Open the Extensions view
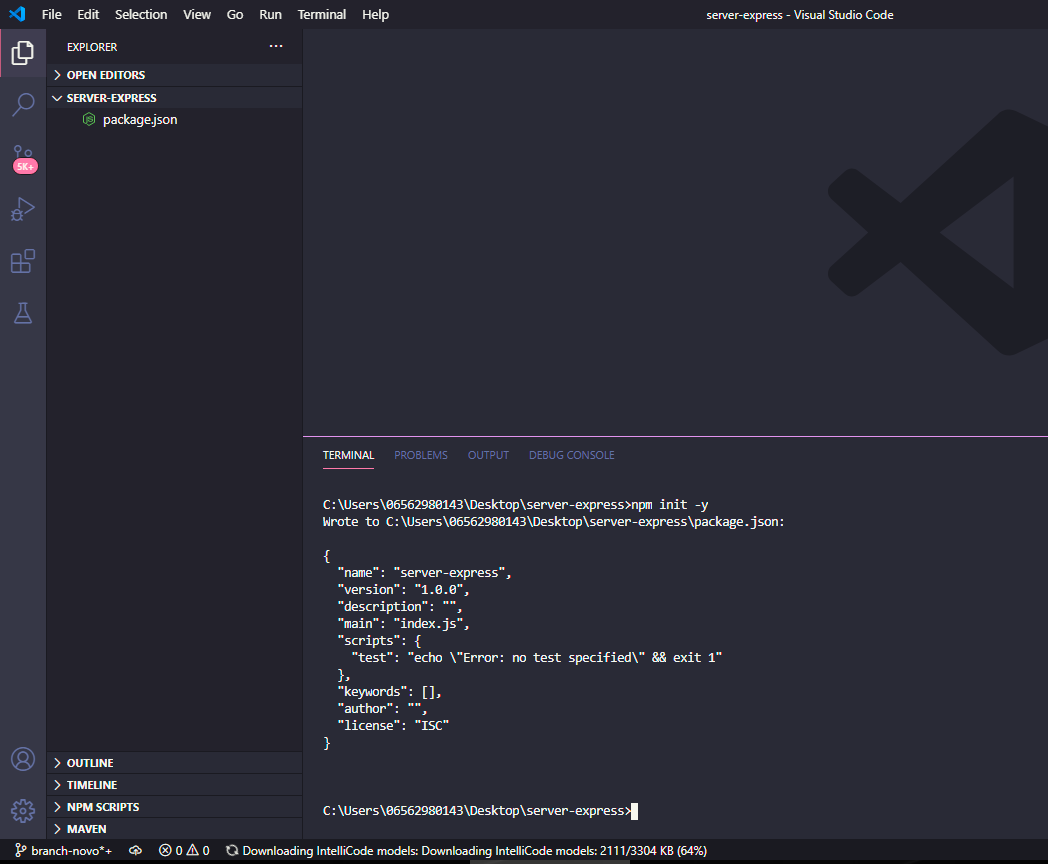 pyautogui.click(x=23, y=261)
